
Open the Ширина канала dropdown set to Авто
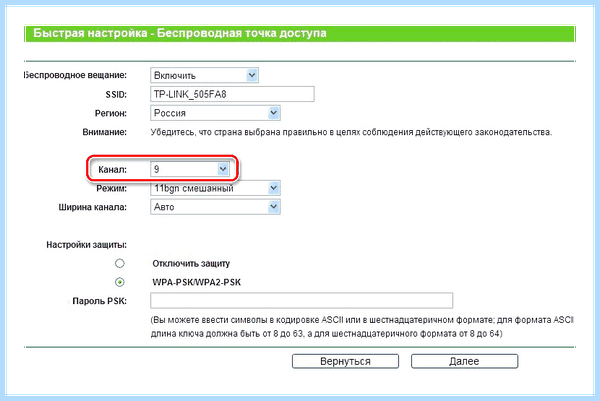coord(215,207)
